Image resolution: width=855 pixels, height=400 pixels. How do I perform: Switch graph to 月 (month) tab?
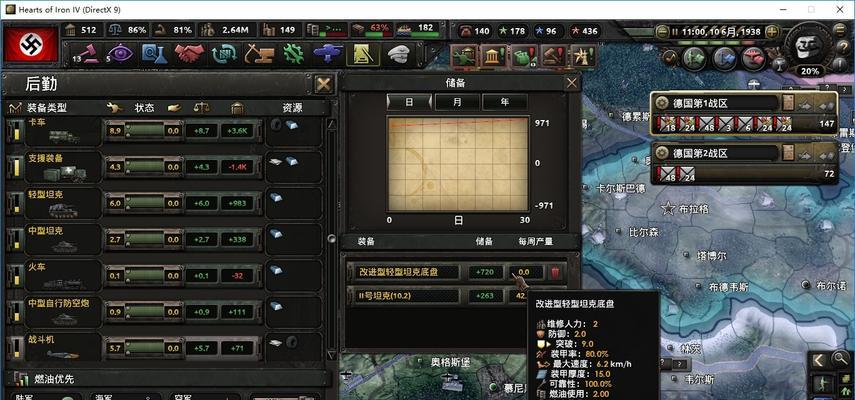click(457, 102)
